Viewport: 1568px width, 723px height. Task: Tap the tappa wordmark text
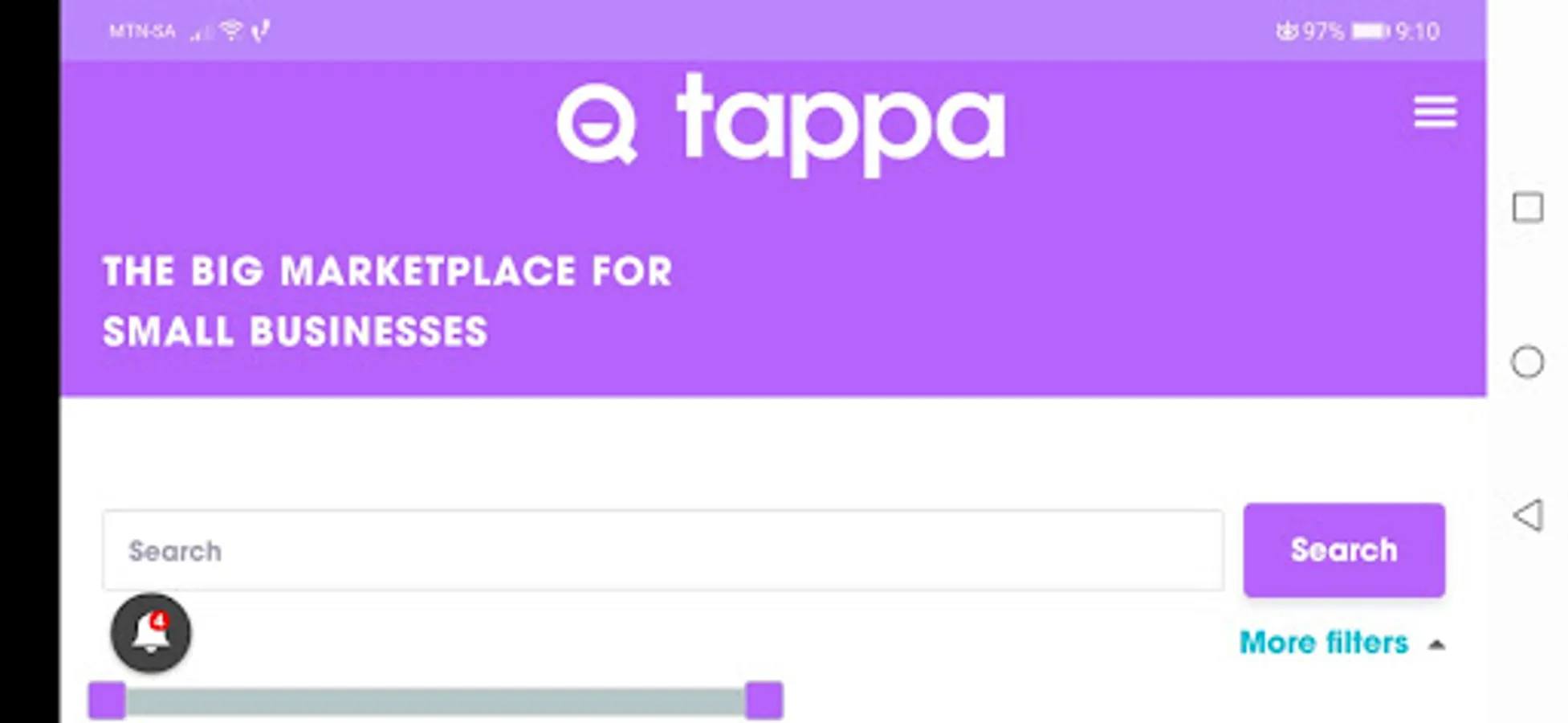click(841, 126)
